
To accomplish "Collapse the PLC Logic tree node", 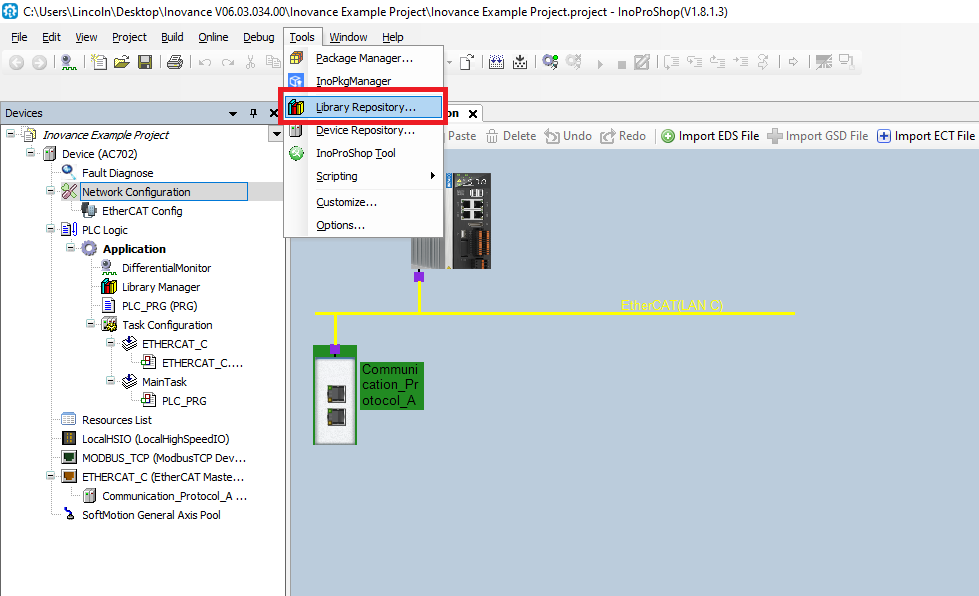I will click(51, 230).
